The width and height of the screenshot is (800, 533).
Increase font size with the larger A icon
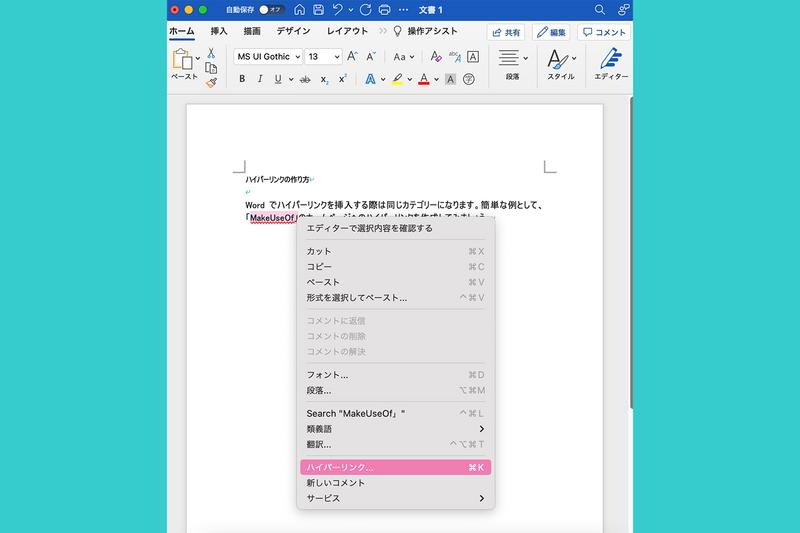click(x=352, y=57)
